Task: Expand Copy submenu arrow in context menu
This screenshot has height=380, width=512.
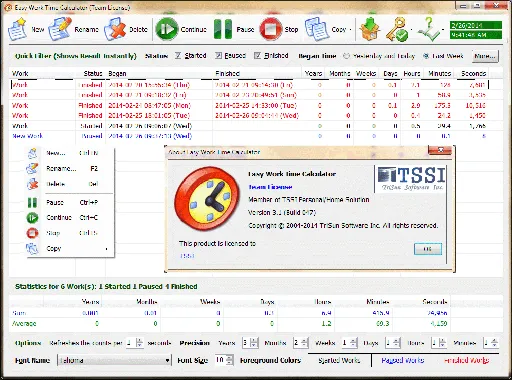Action: tap(107, 249)
